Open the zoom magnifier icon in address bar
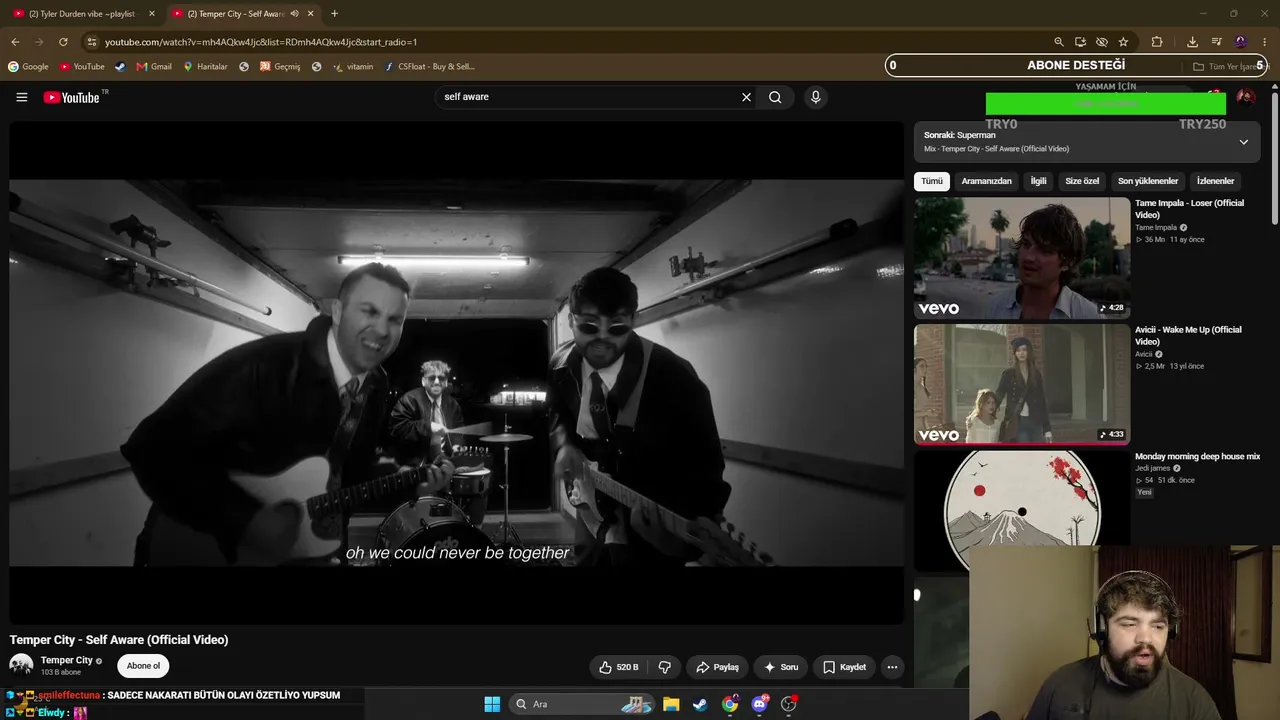Screen dimensions: 1280x720 point(1059,42)
